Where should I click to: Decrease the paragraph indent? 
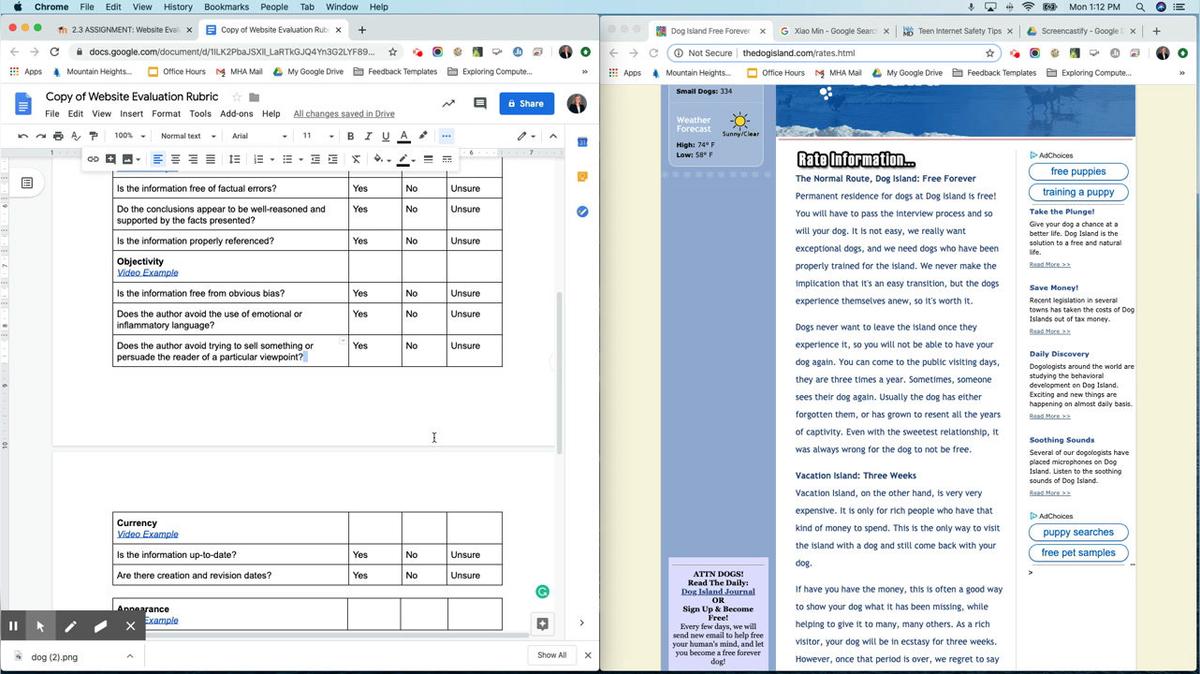point(315,159)
